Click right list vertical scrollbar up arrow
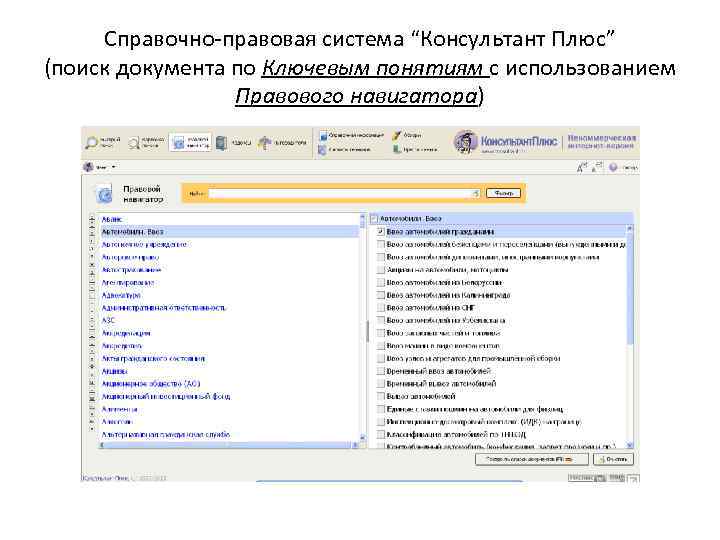 coord(630,228)
